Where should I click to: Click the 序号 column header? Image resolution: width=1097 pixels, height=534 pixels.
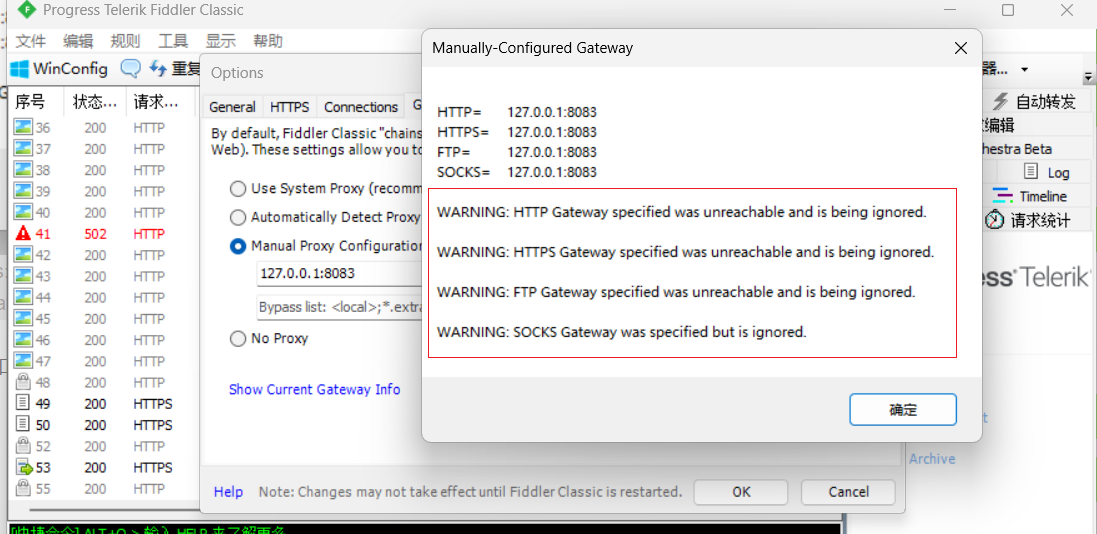[36, 103]
